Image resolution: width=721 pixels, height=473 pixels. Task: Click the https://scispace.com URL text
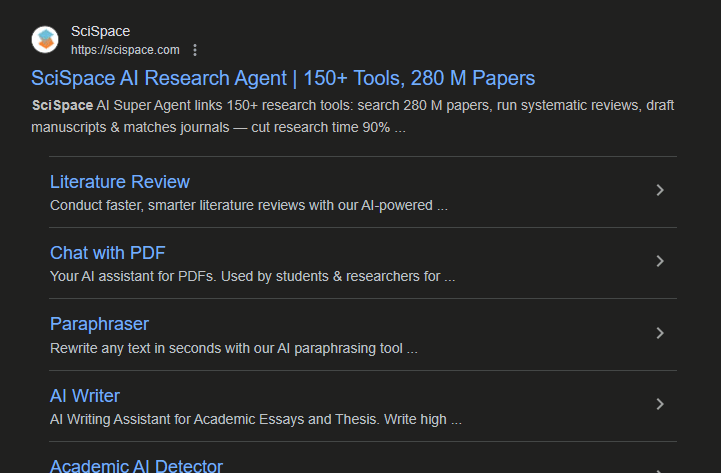(x=125, y=50)
